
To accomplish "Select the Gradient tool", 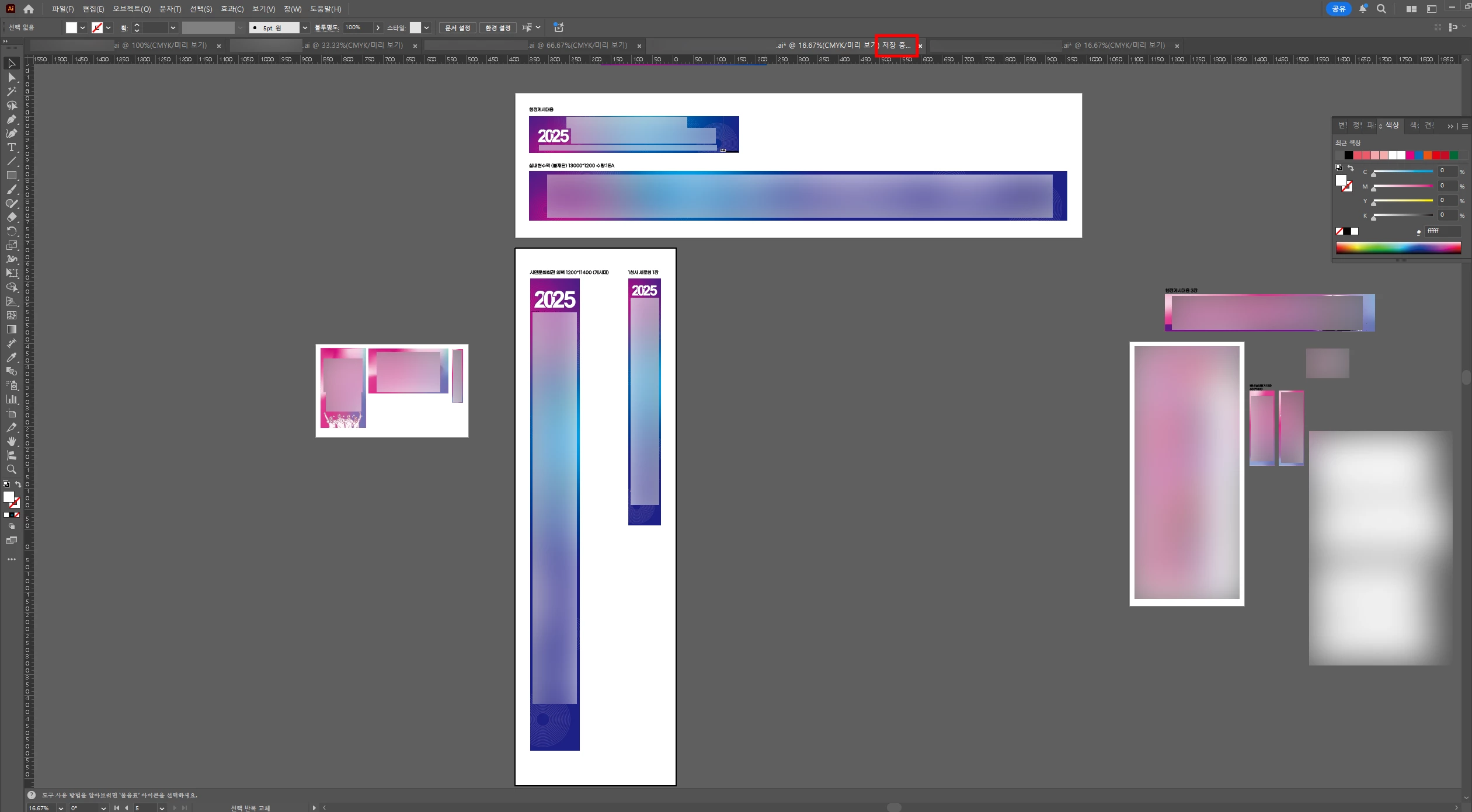I will (11, 329).
